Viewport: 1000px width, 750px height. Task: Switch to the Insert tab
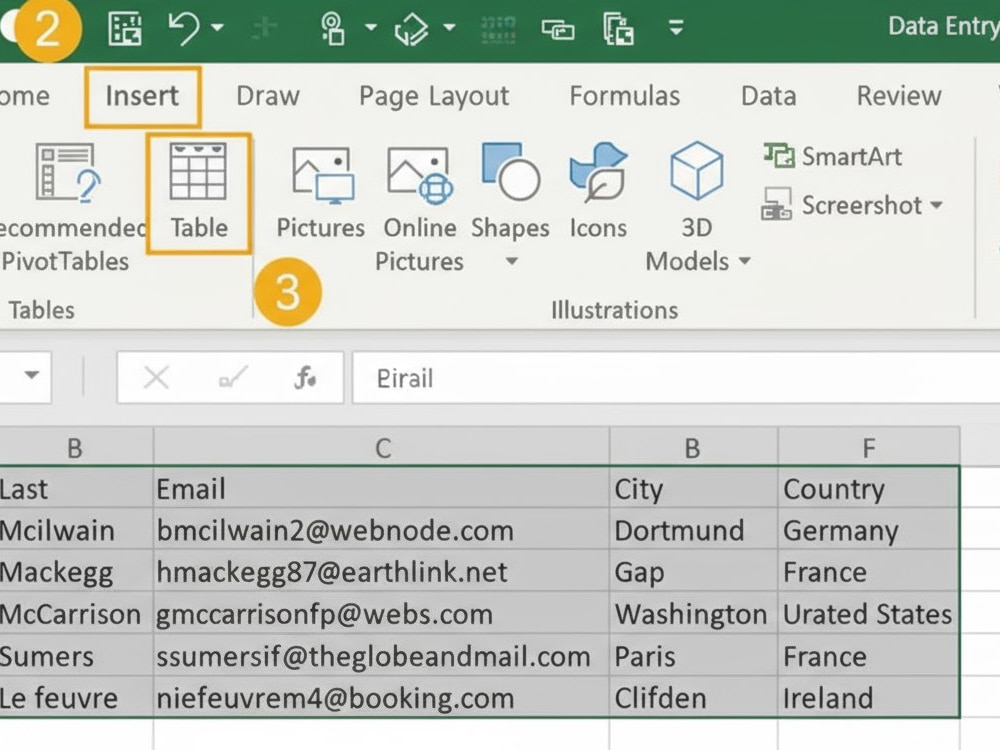pyautogui.click(x=142, y=96)
